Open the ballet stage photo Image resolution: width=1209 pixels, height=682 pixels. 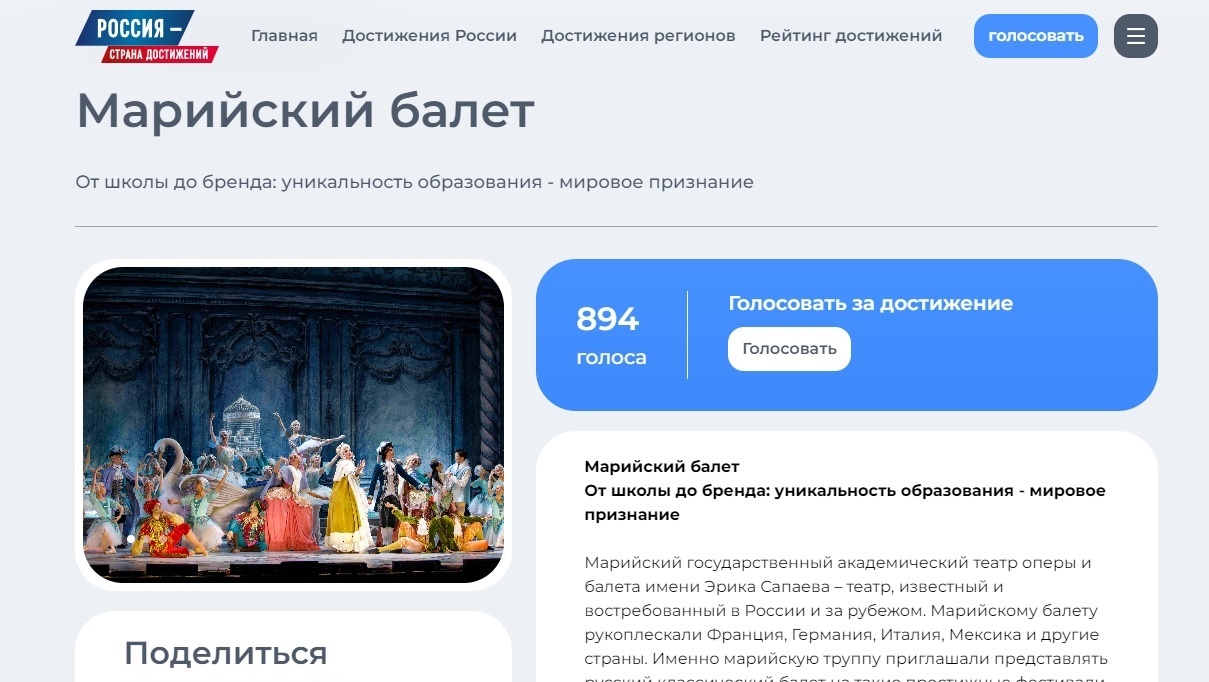[x=293, y=425]
